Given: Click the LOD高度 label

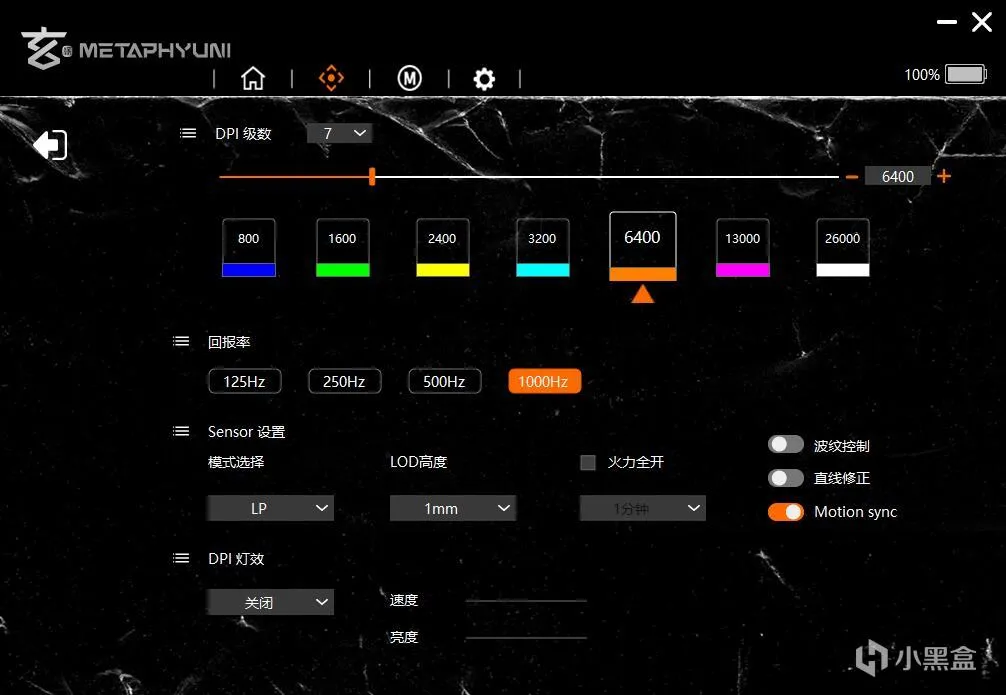Looking at the screenshot, I should (x=418, y=461).
